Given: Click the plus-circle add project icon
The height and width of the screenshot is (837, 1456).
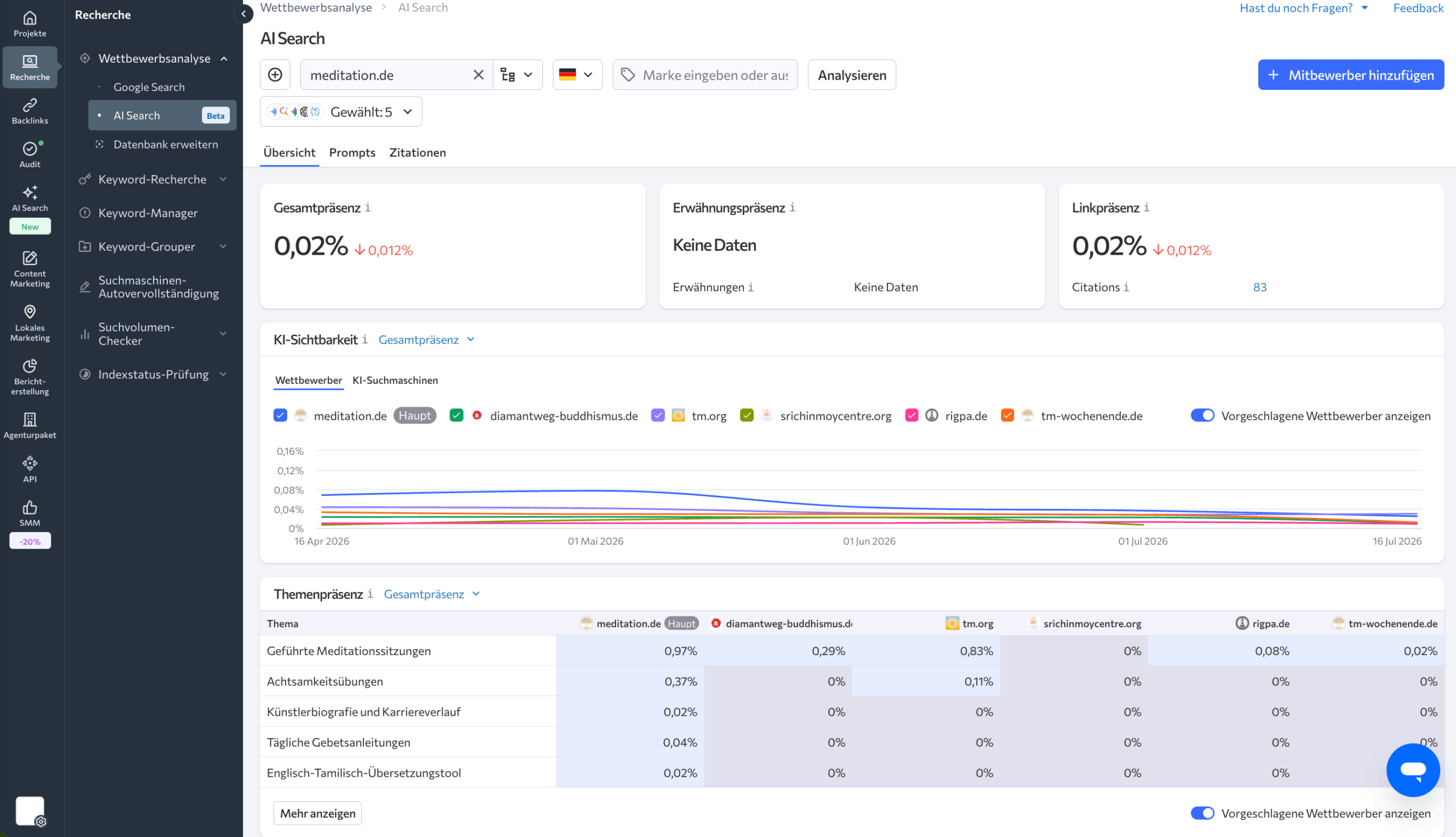Looking at the screenshot, I should click(x=275, y=74).
